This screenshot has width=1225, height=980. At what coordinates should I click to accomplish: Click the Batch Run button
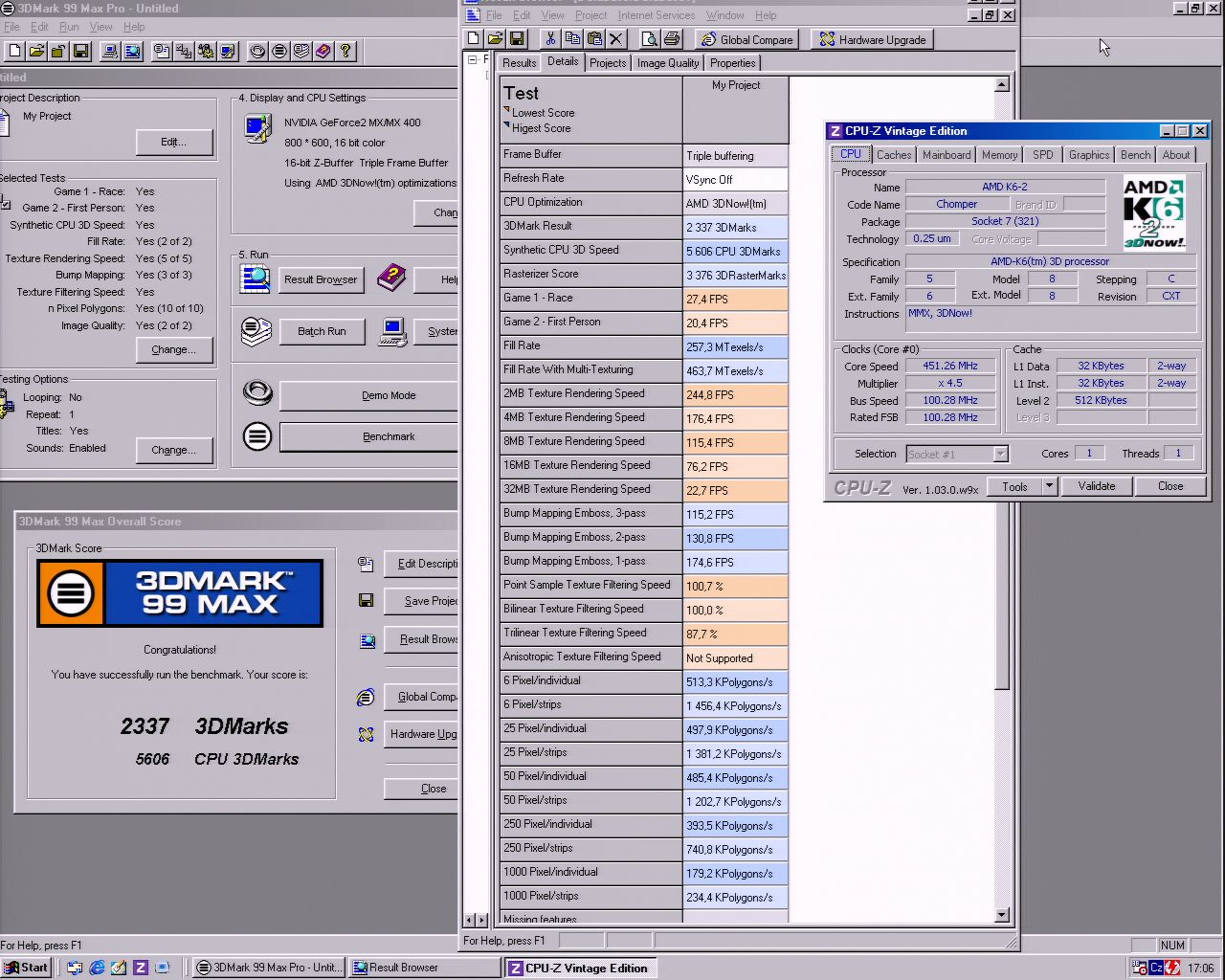[x=322, y=331]
